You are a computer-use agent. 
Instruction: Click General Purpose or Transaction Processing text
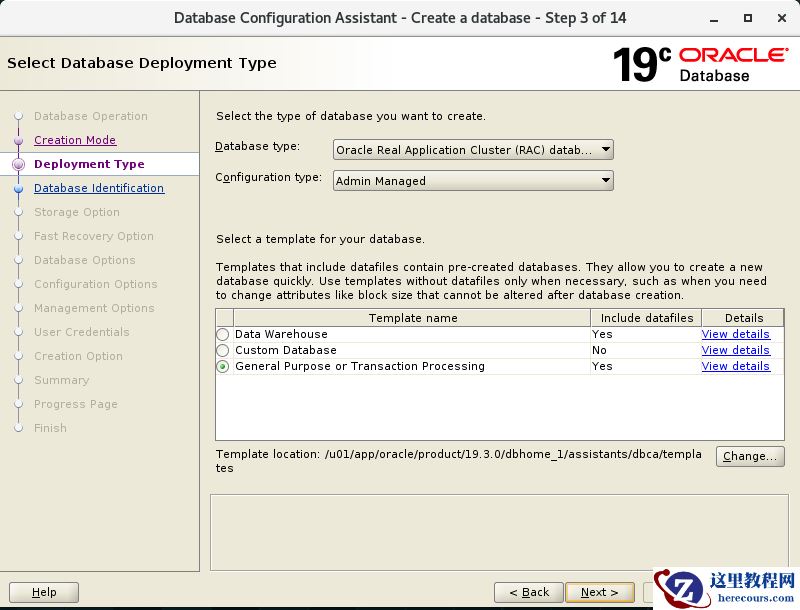[x=360, y=366]
